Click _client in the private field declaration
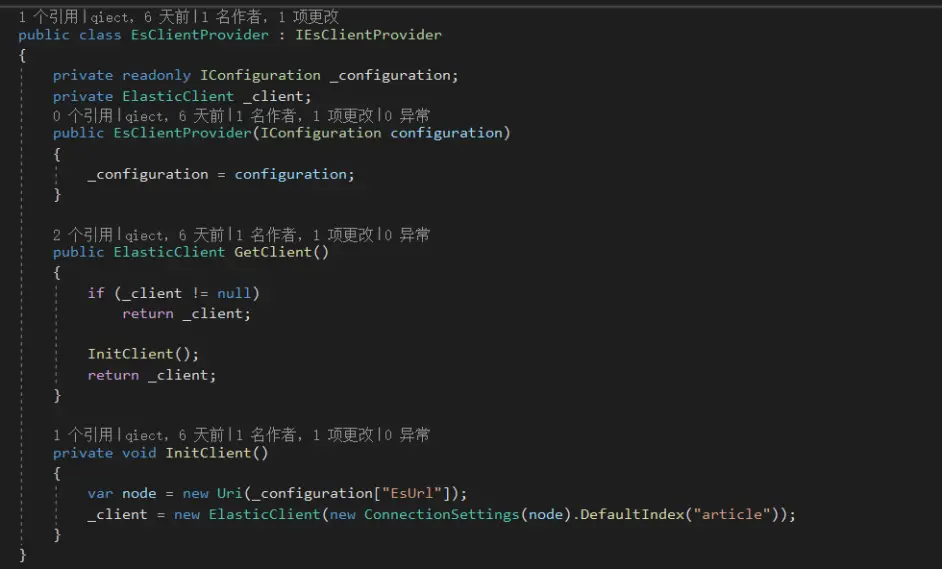Image resolution: width=942 pixels, height=569 pixels. 273,96
